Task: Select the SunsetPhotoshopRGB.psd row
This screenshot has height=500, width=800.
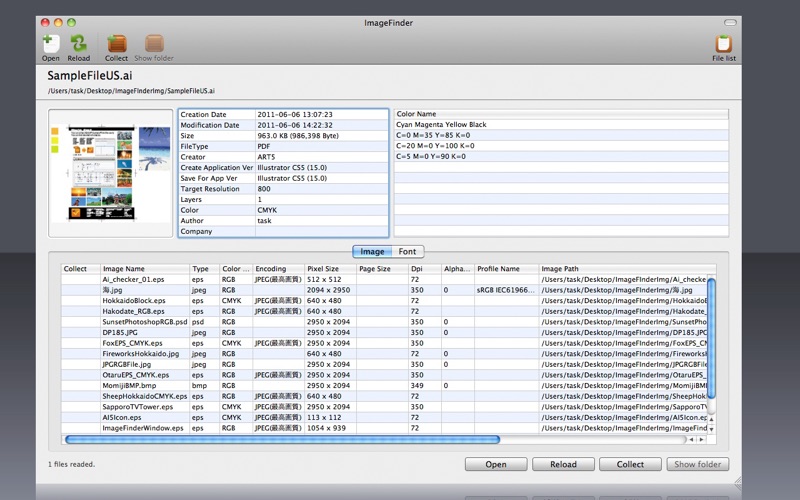Action: [x=384, y=322]
